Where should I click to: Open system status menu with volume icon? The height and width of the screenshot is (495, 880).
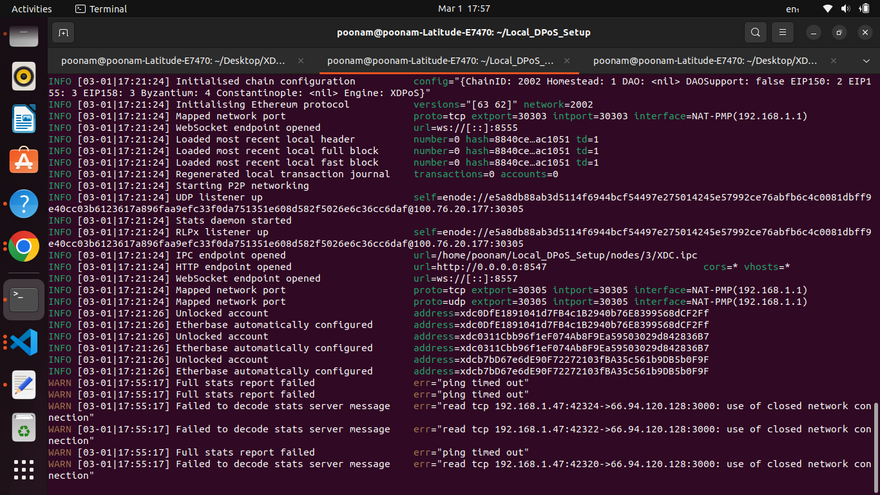pyautogui.click(x=846, y=8)
